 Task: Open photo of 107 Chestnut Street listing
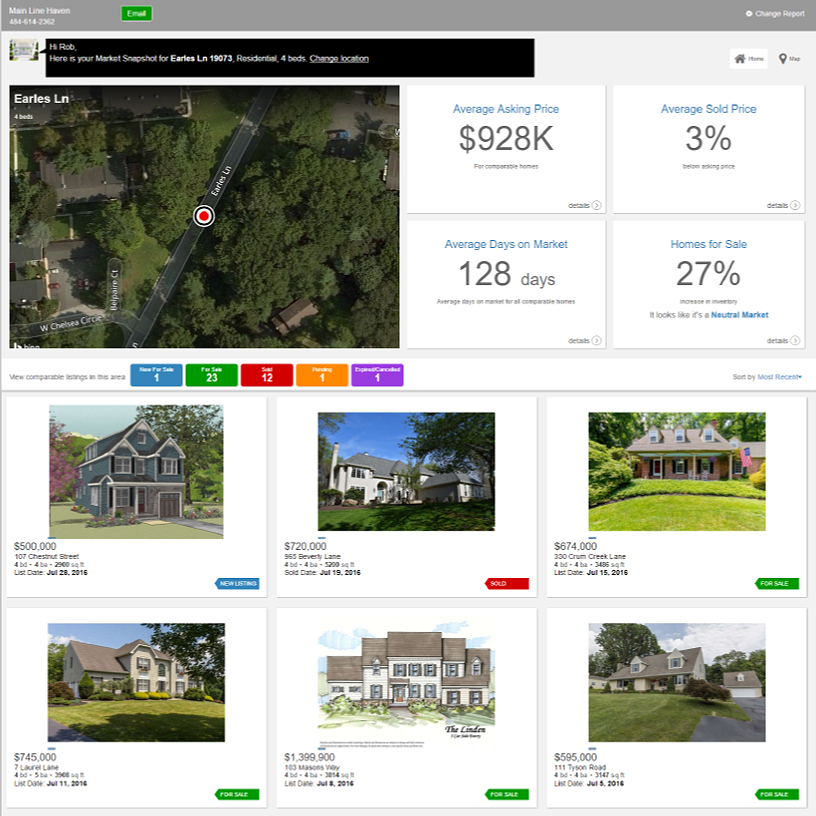pos(136,471)
